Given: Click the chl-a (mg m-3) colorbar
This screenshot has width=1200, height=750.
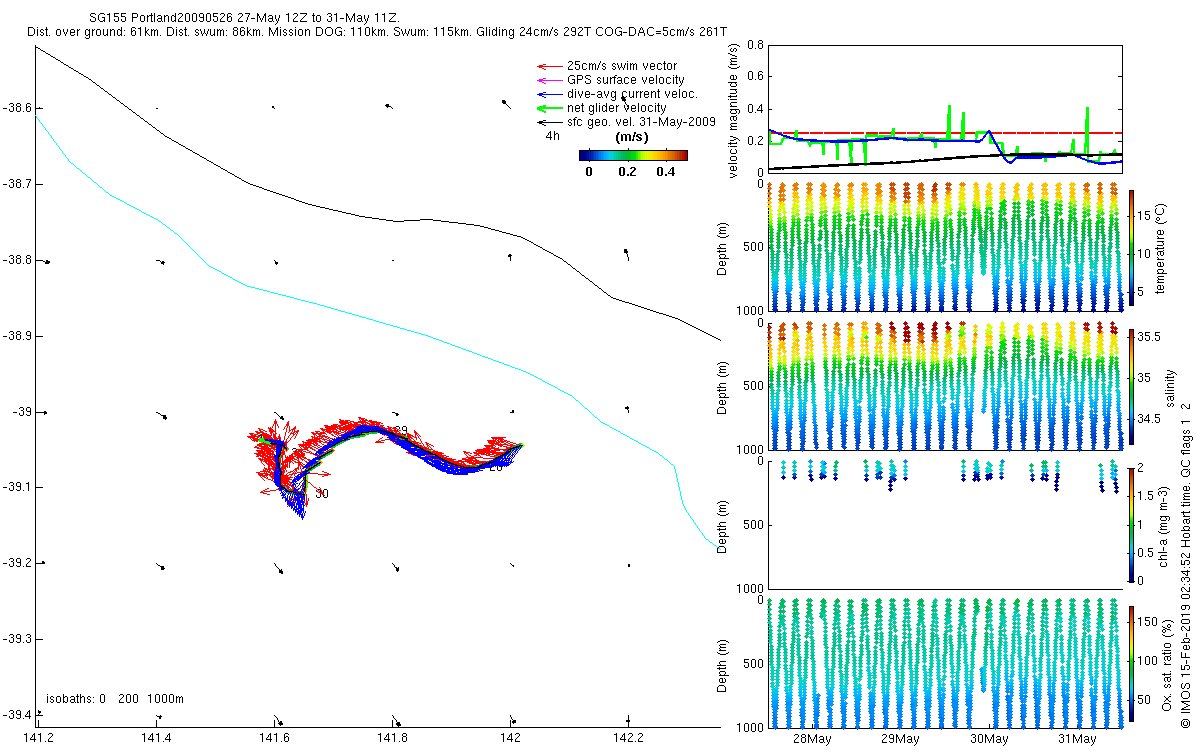Looking at the screenshot, I should point(1132,524).
